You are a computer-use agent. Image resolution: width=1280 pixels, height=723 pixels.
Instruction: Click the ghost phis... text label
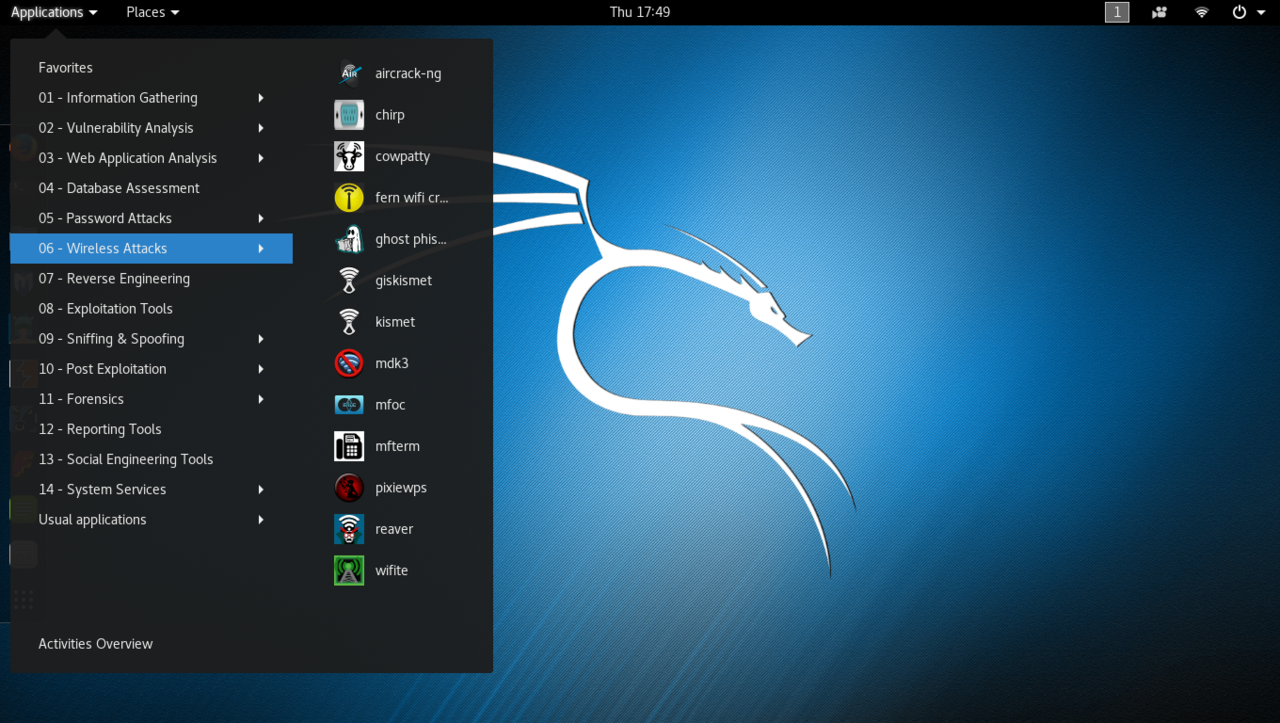click(411, 239)
